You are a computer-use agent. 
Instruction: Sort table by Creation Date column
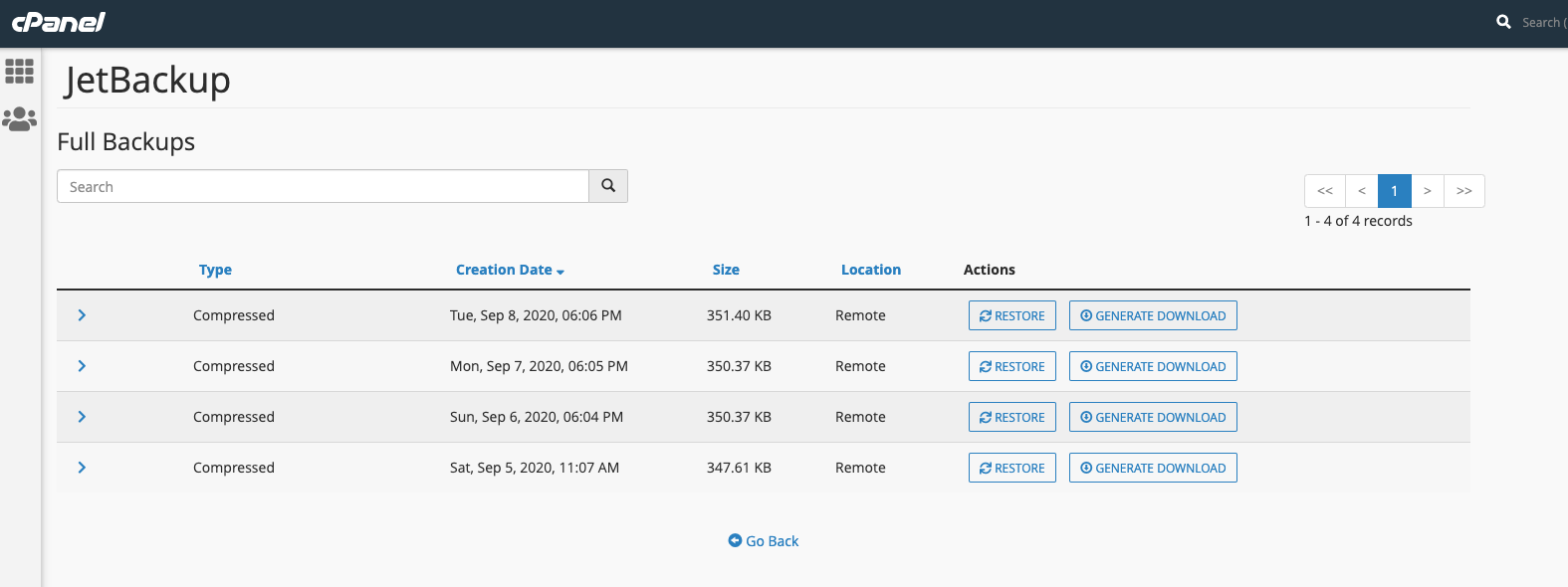[x=504, y=270]
